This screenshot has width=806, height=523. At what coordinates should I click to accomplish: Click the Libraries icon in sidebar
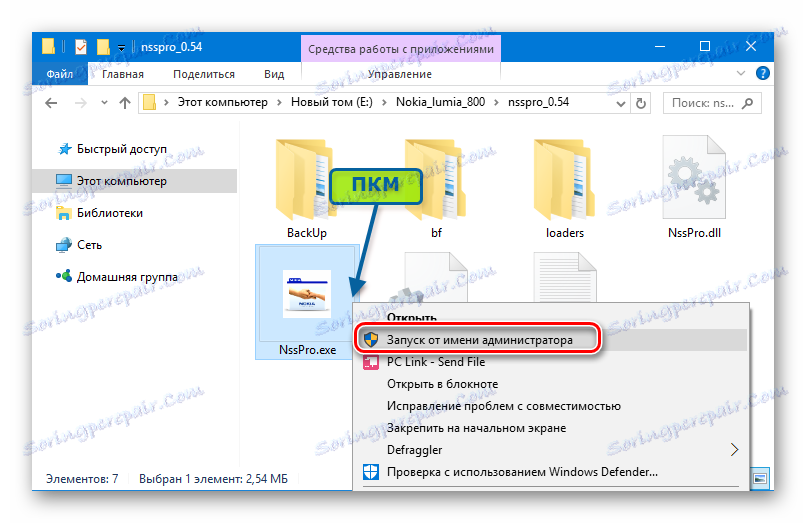click(64, 213)
